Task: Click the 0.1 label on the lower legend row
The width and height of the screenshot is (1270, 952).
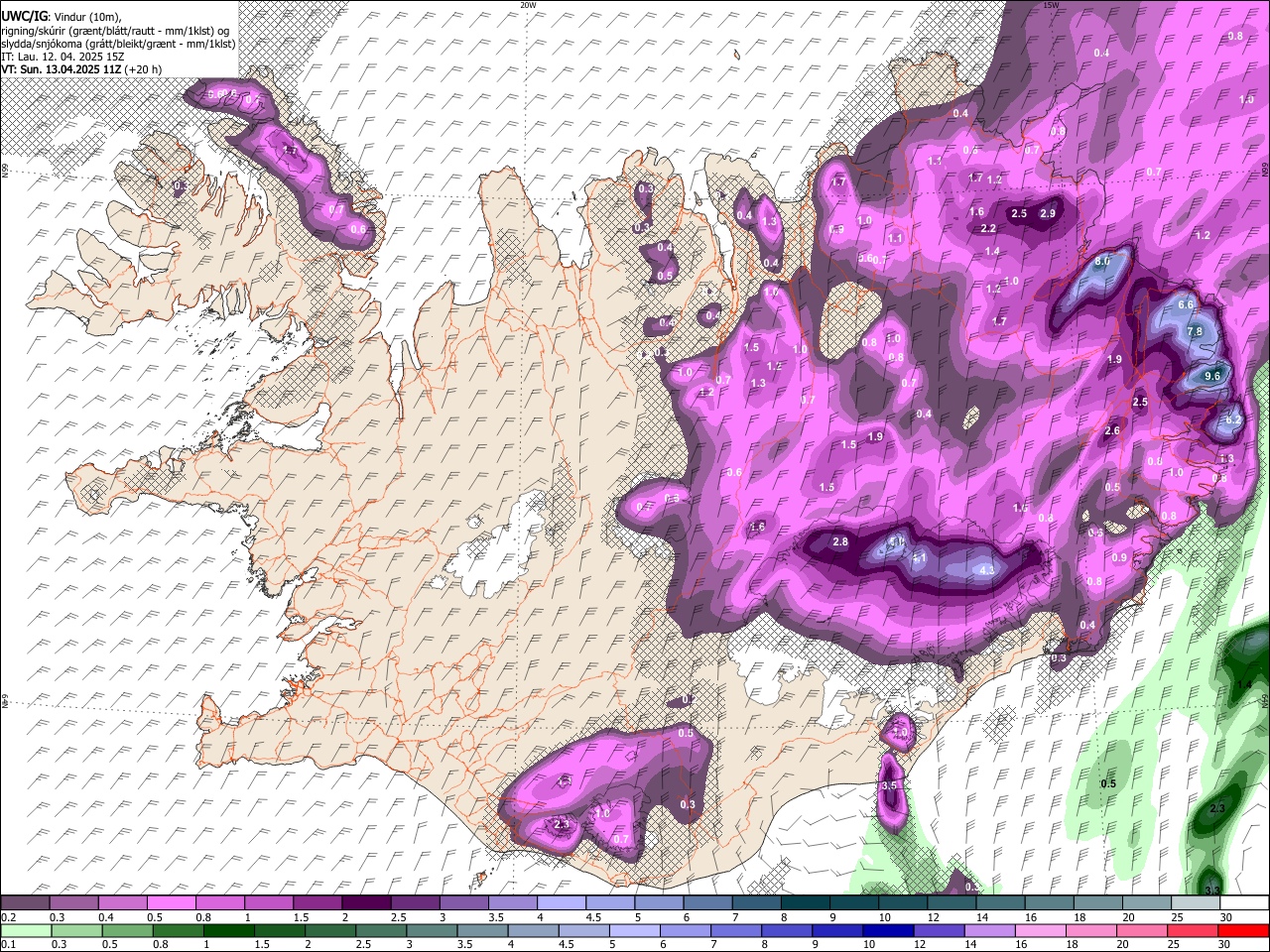Action: pyautogui.click(x=9, y=944)
